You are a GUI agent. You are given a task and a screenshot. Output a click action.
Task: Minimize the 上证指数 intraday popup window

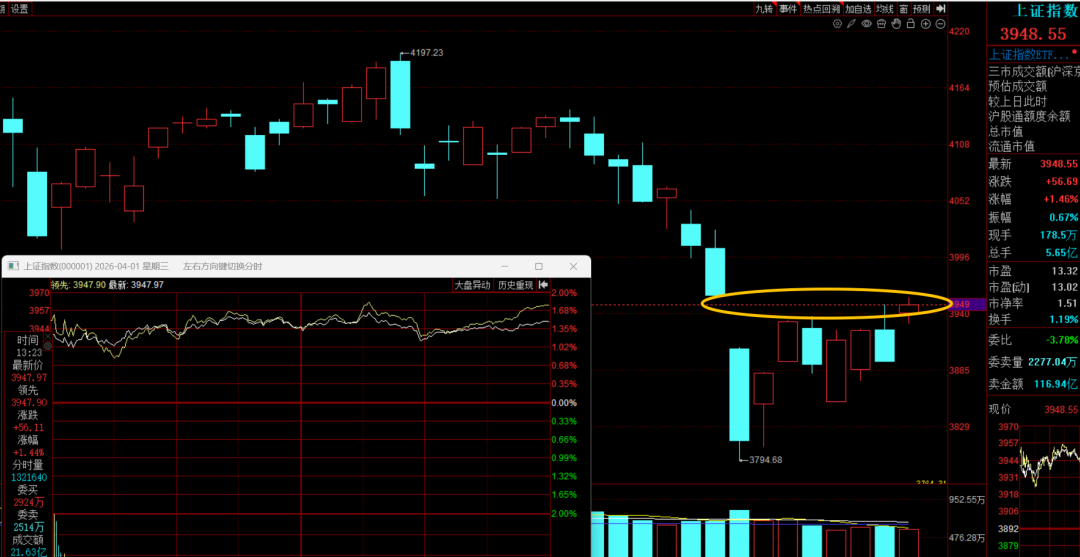505,266
